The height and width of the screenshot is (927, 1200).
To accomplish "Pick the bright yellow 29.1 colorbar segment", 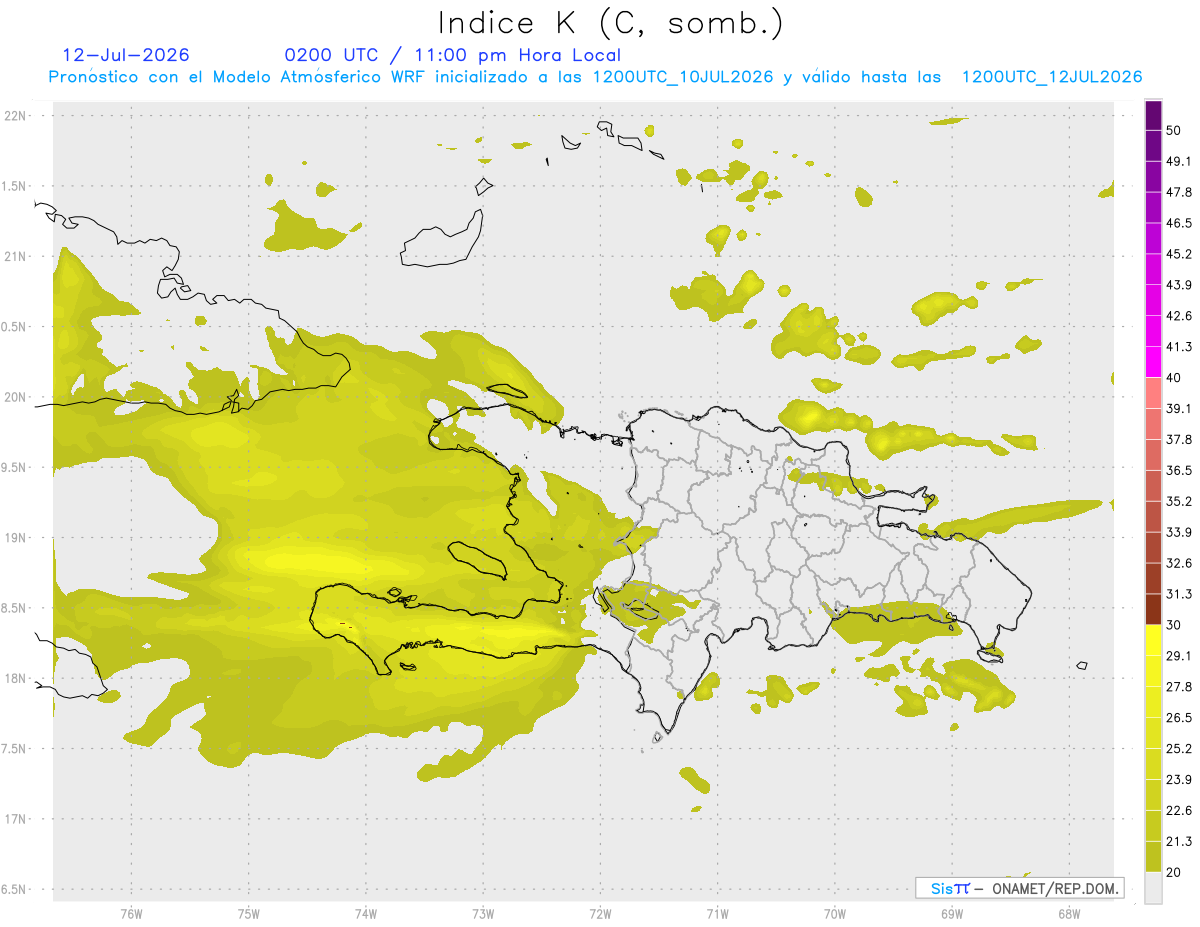I will coord(1153,640).
